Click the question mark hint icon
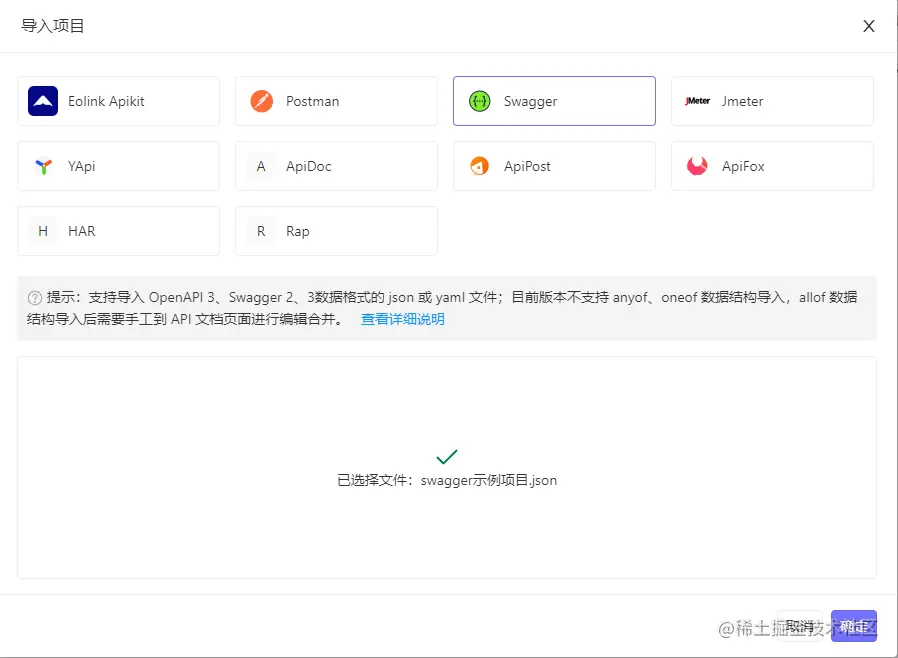Image resolution: width=898 pixels, height=658 pixels. (35, 298)
